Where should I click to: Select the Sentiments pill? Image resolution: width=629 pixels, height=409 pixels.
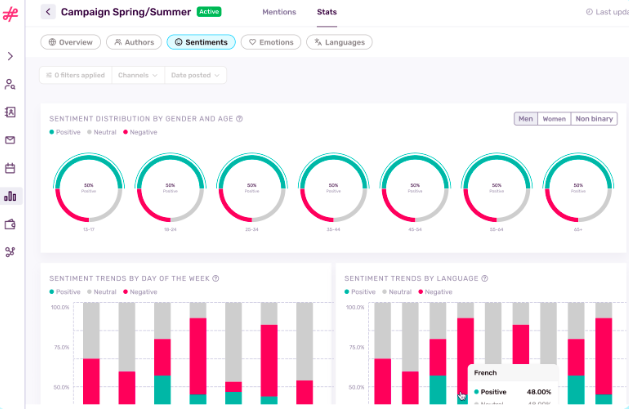point(201,42)
